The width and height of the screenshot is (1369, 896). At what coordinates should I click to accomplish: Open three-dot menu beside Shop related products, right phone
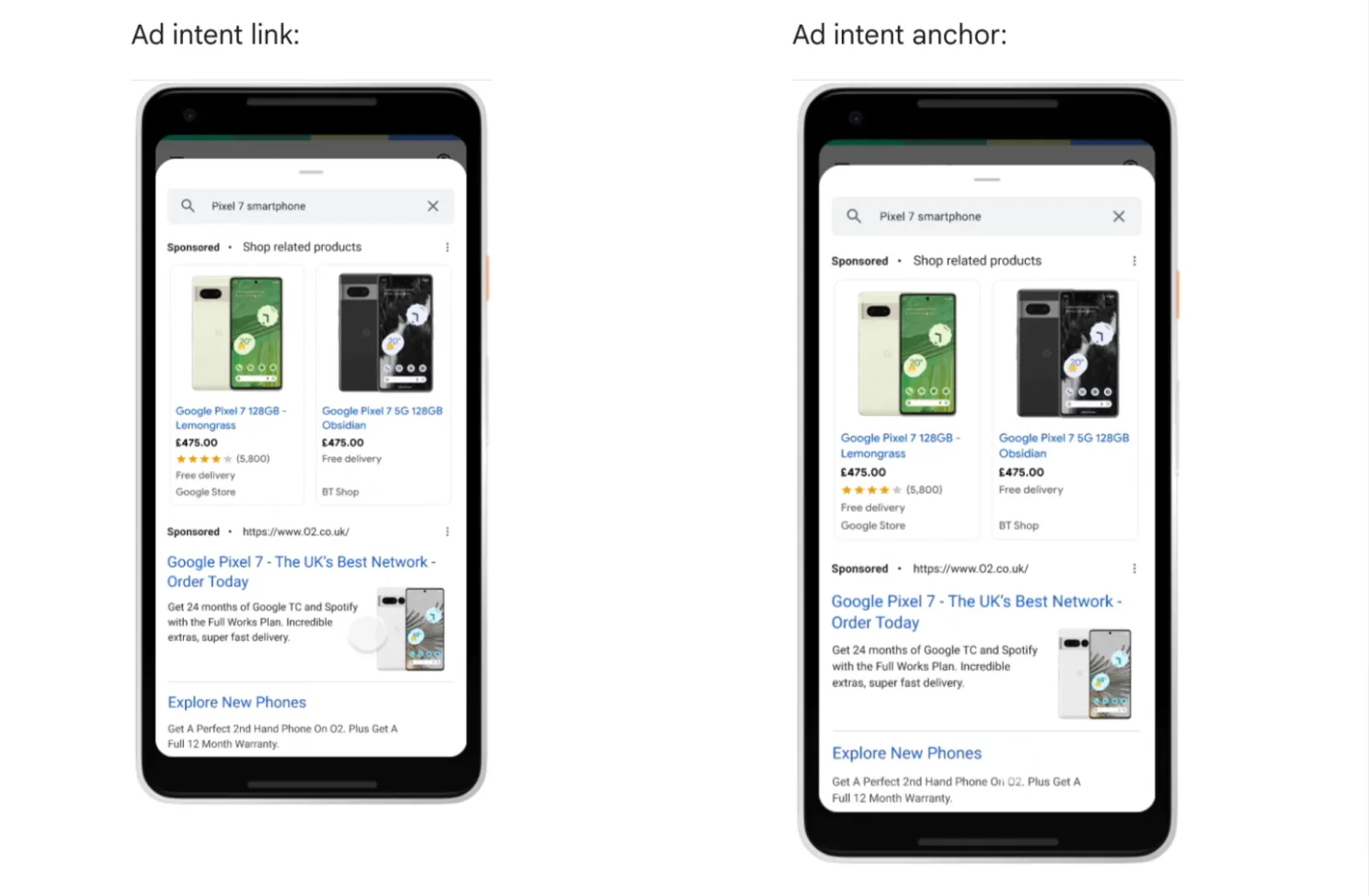[x=1134, y=261]
